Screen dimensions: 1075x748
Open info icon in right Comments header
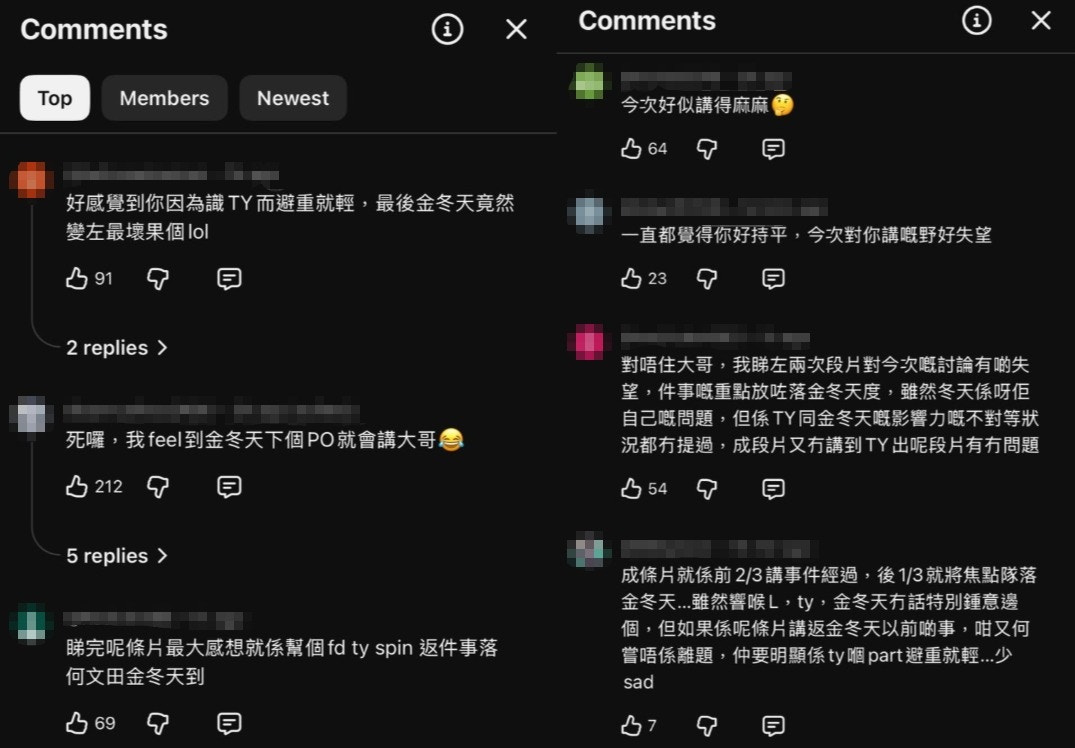[x=976, y=21]
